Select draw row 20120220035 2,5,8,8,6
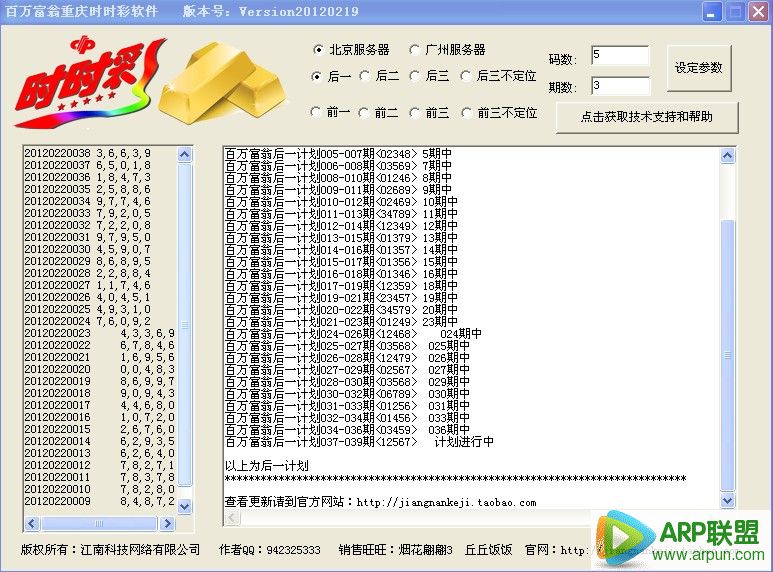This screenshot has height=572, width=773. pos(88,189)
